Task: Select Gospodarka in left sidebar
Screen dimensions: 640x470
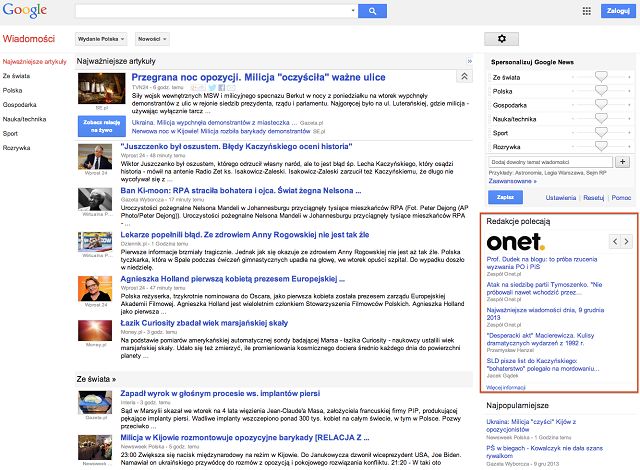Action: pyautogui.click(x=20, y=104)
